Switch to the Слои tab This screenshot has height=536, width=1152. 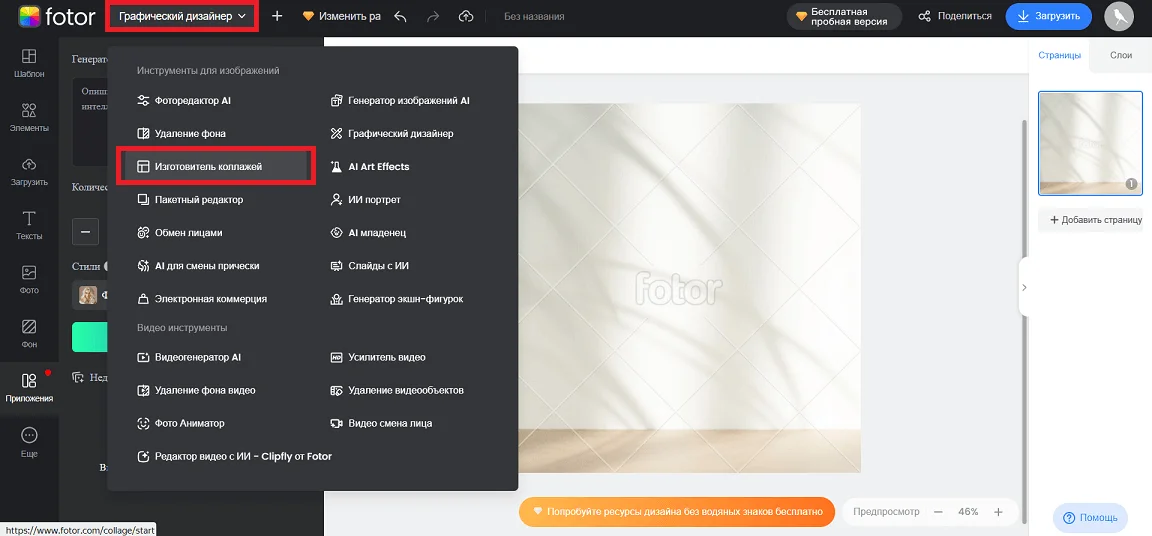[x=1120, y=56]
